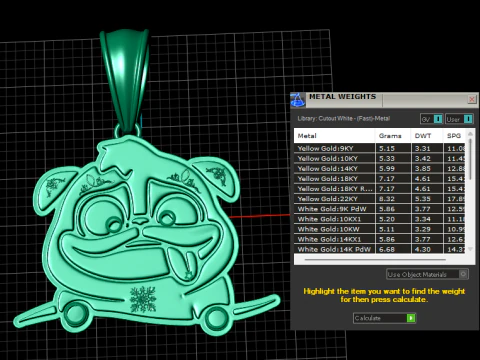Toggle the User library switch
Screen dimensions: 480x360
pyautogui.click(x=459, y=119)
